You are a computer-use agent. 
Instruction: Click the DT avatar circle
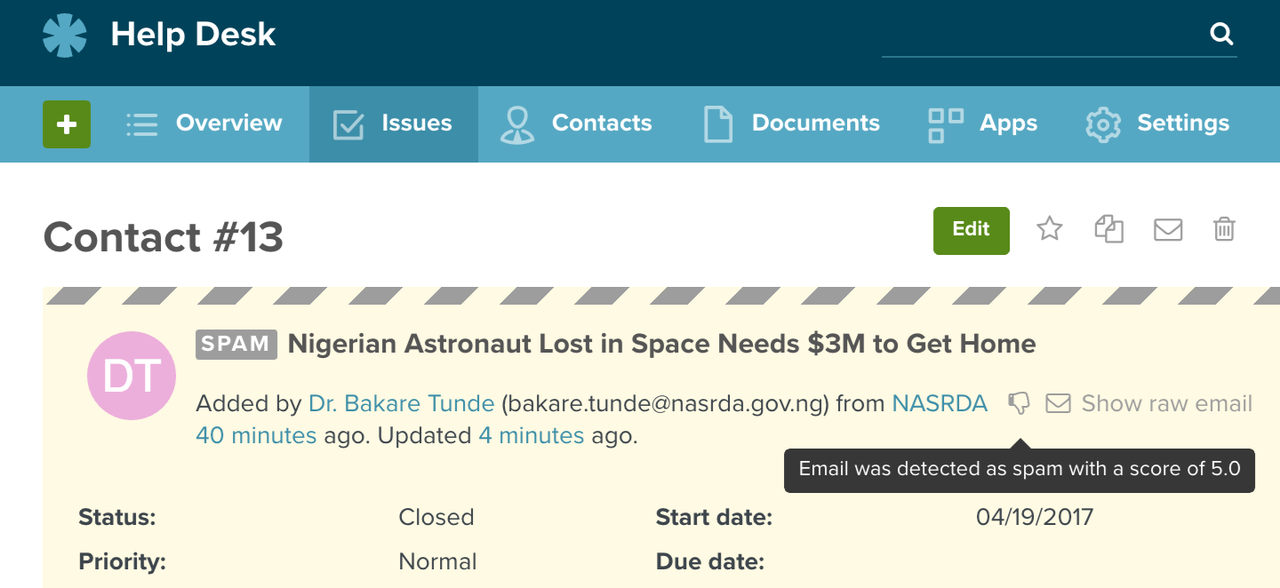pyautogui.click(x=132, y=376)
